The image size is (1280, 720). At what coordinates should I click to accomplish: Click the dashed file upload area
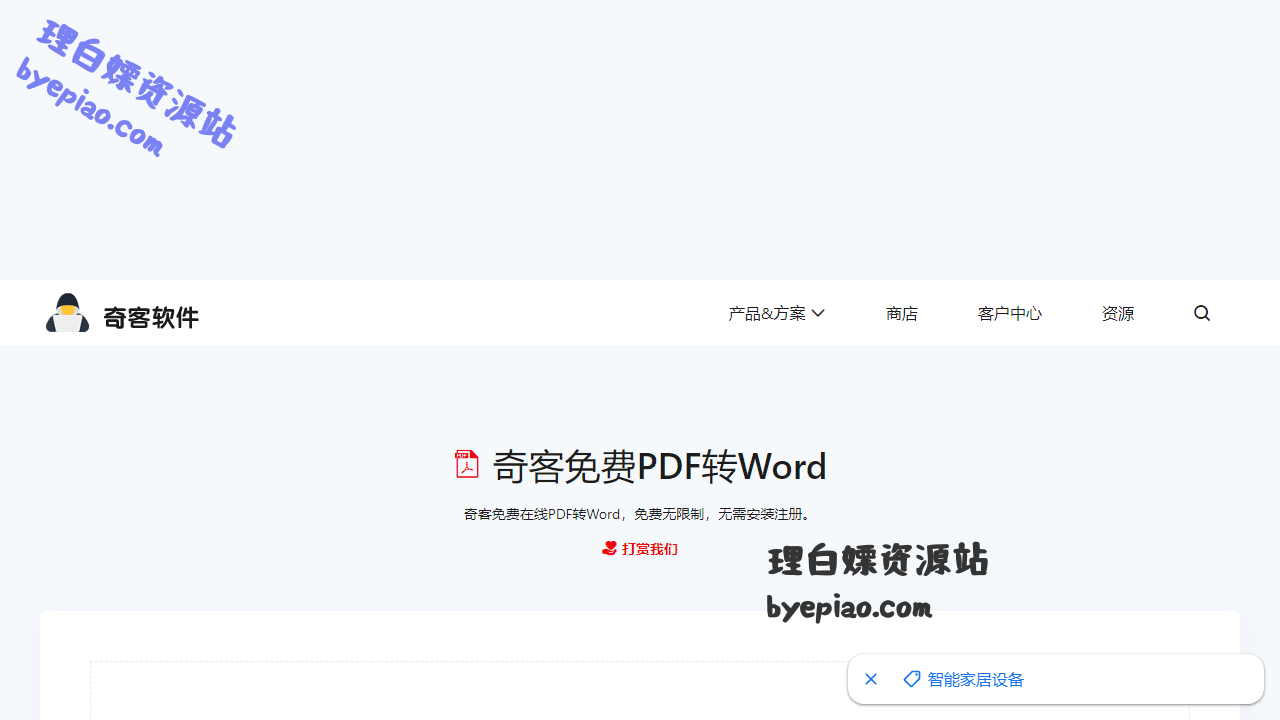coord(640,690)
